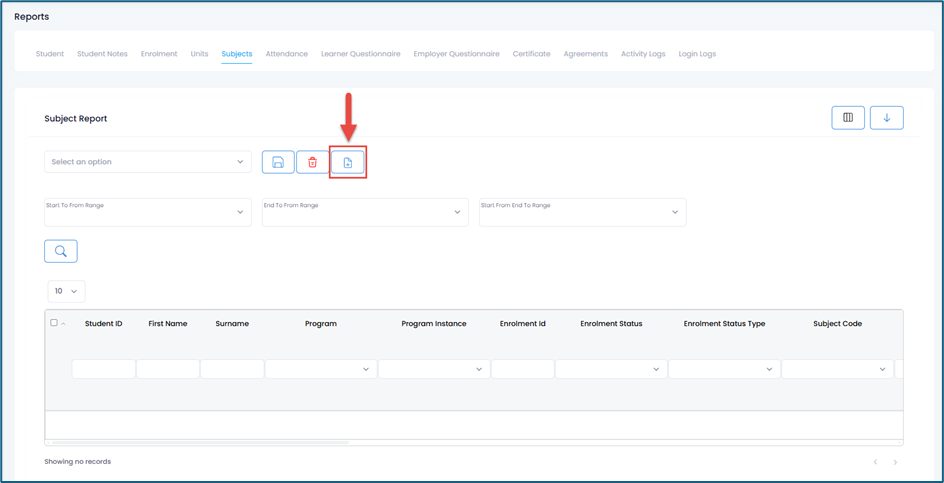
Task: Click the save filter icon button
Action: tap(278, 162)
